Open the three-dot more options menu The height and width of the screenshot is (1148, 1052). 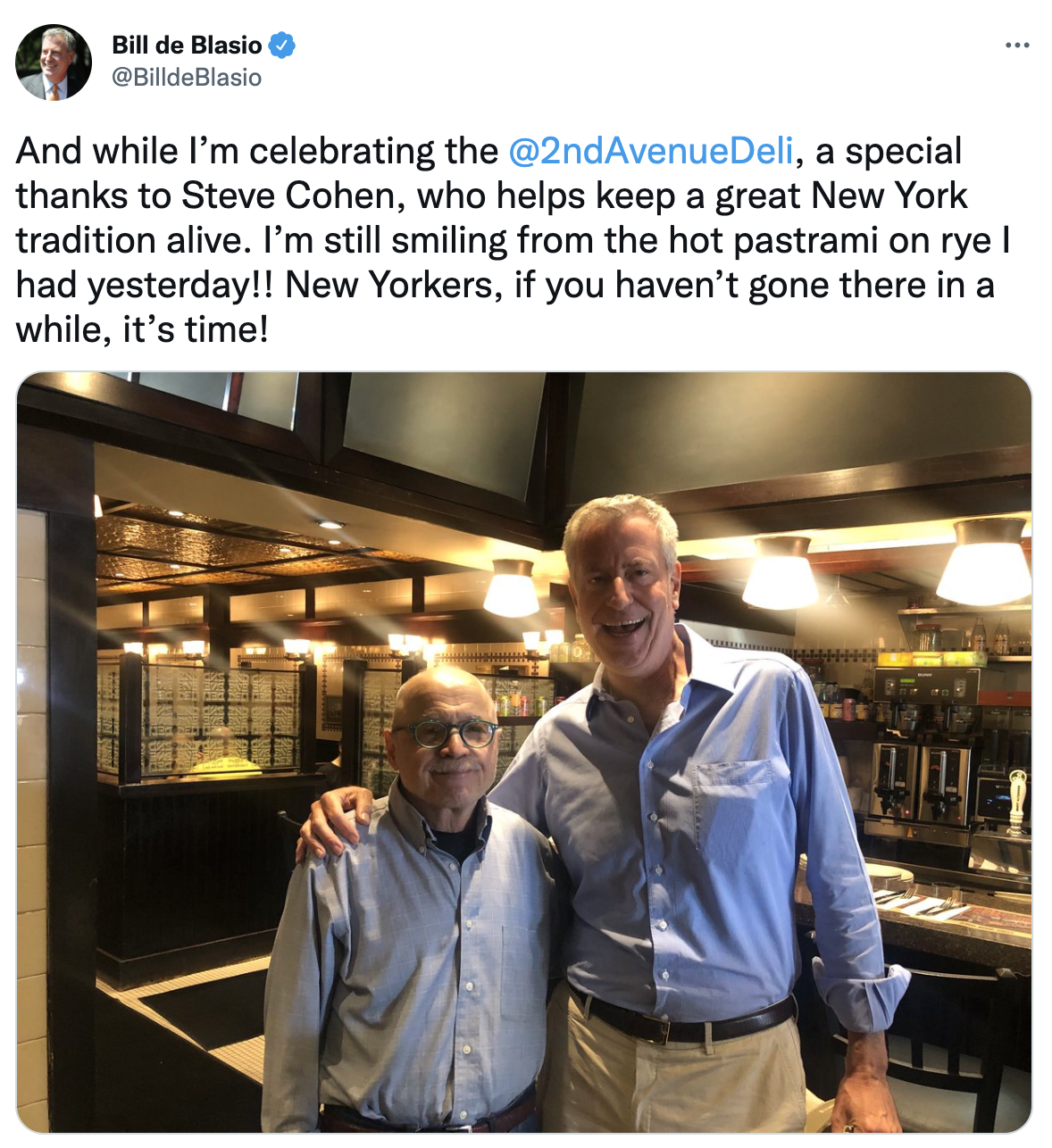[x=1017, y=46]
